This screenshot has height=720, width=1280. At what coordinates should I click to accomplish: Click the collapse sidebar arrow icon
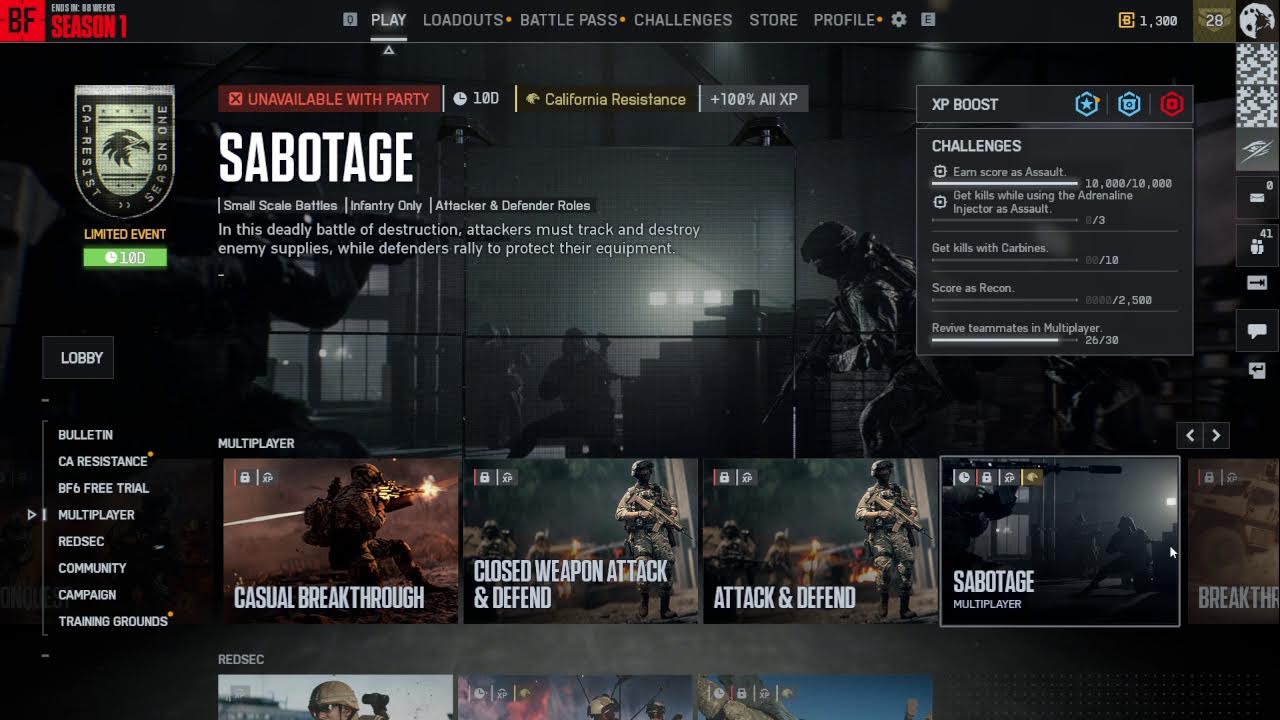(x=1257, y=283)
